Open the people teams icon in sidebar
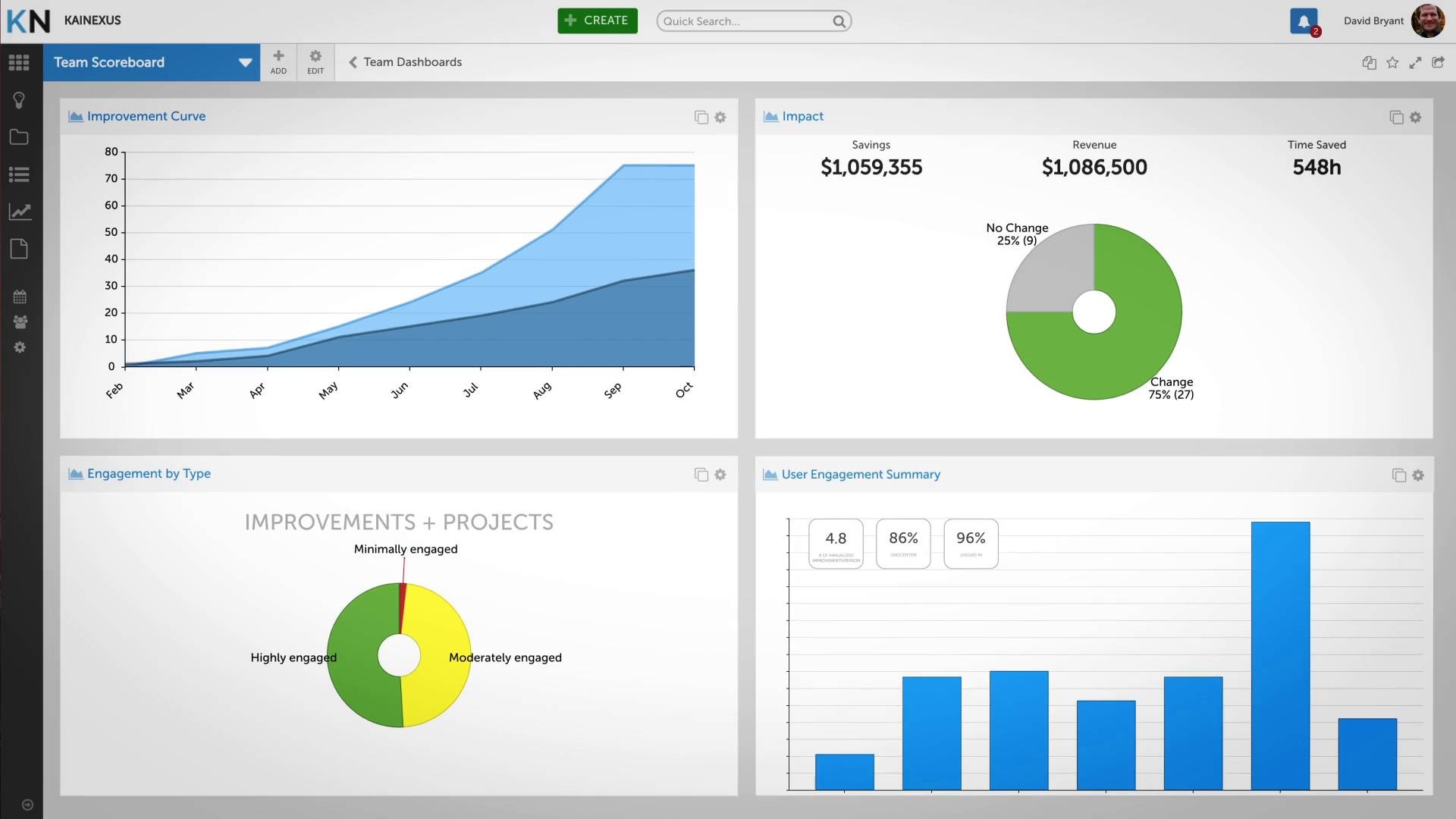Screen dimensions: 1456x819 [19, 322]
